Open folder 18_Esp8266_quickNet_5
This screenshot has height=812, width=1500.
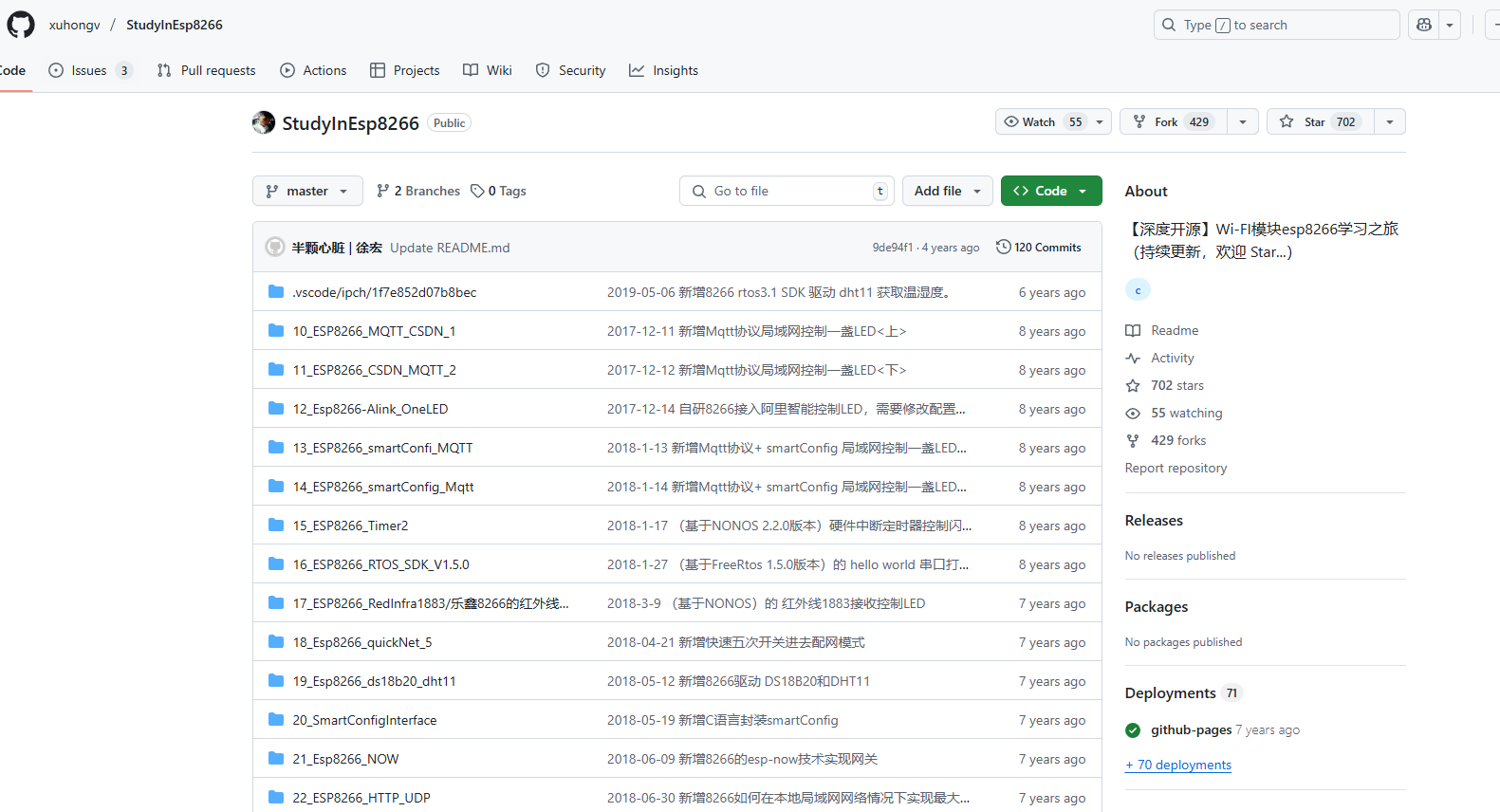coord(362,642)
